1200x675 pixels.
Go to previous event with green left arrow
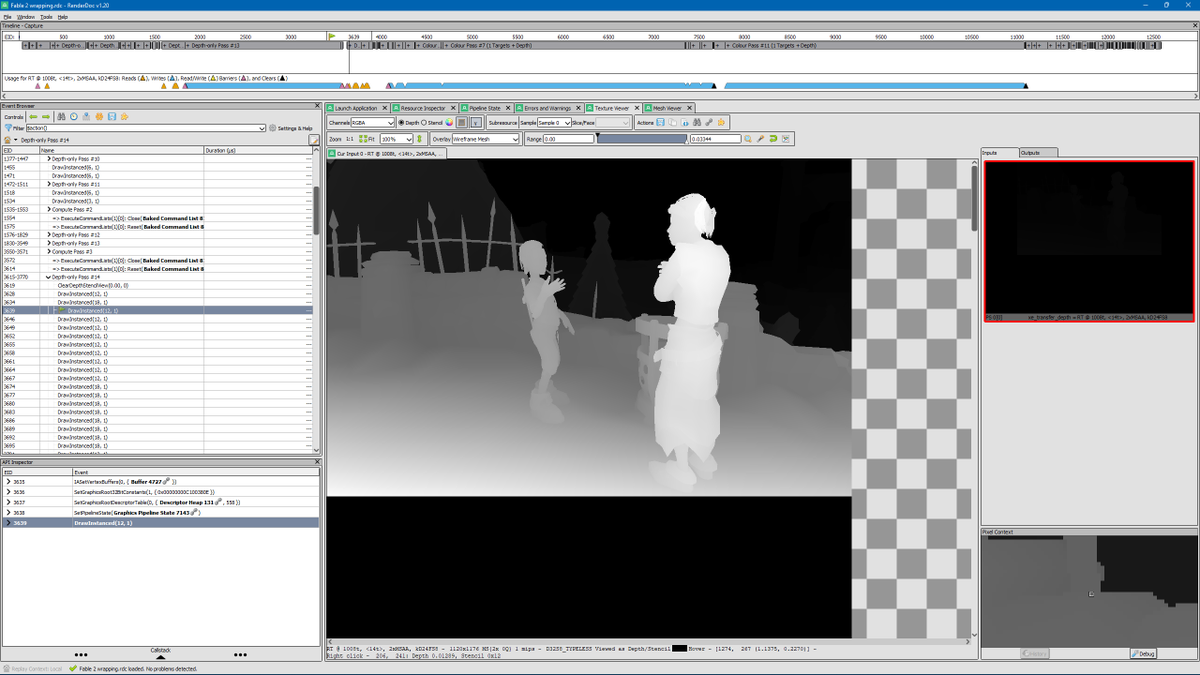[33, 116]
